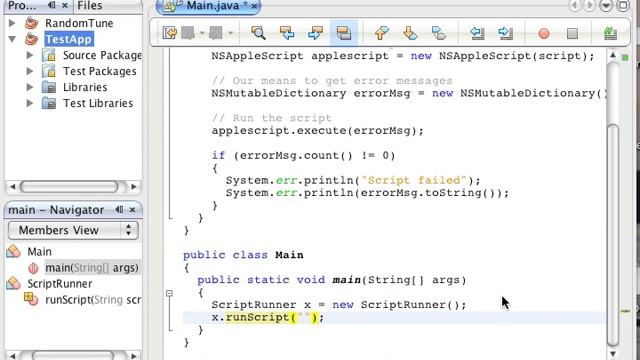Viewport: 640px width, 360px height.
Task: Click the Libraries folder icon
Action: coord(49,87)
